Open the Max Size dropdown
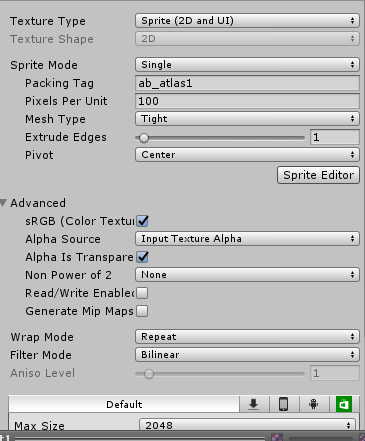Screen dimensions: 365x441 (x=247, y=425)
